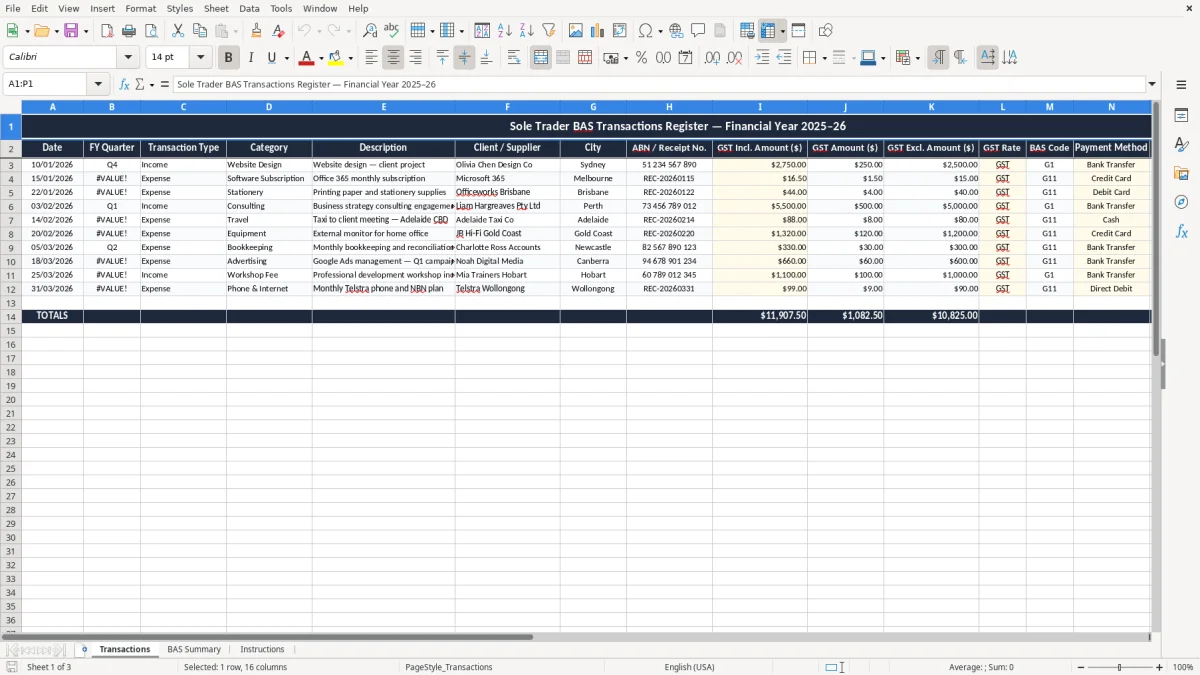
Task: Insert a special character via Omega icon
Action: click(645, 31)
